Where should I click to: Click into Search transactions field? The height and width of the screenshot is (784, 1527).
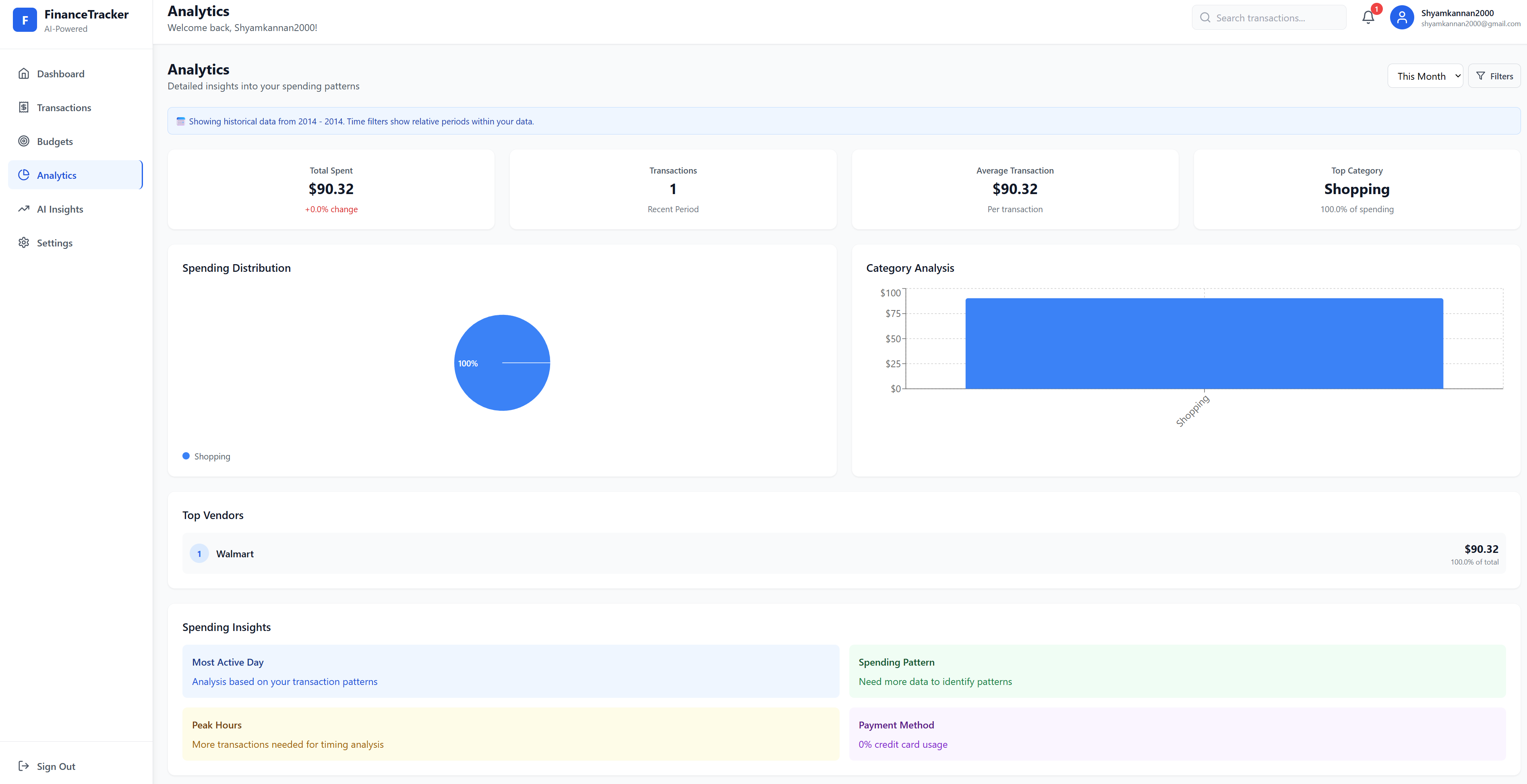(1275, 18)
